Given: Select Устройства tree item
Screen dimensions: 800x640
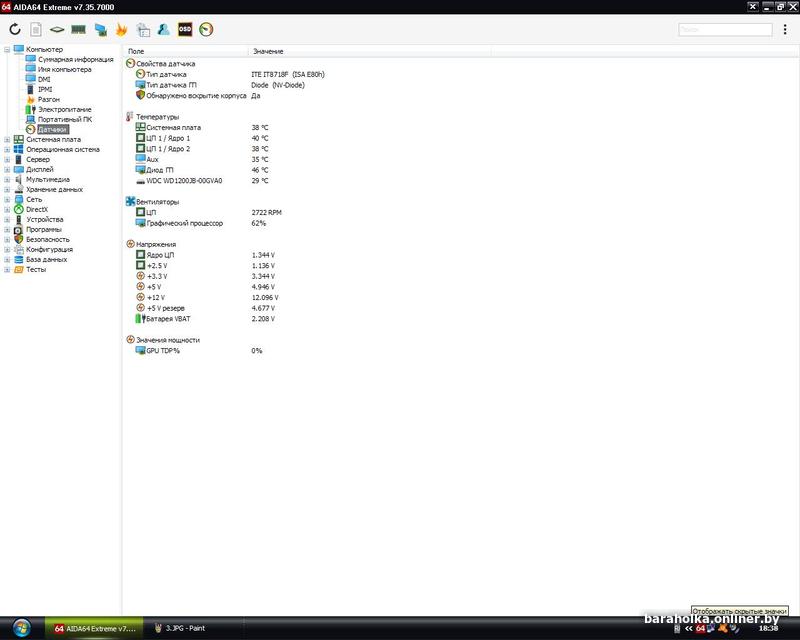Looking at the screenshot, I should [x=45, y=219].
